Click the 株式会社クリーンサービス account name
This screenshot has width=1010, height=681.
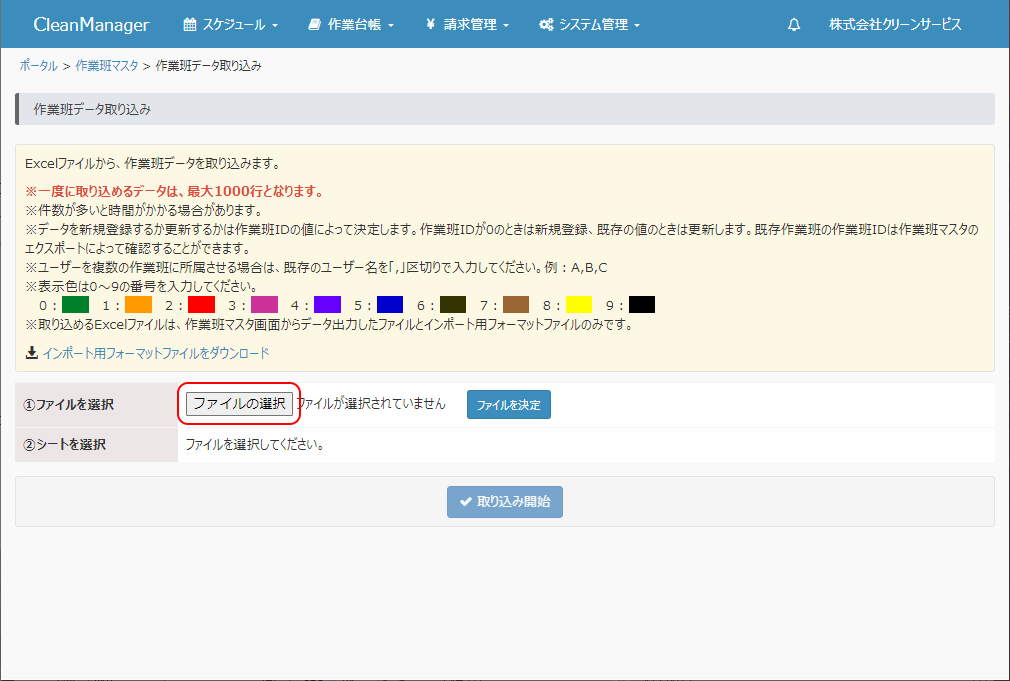pyautogui.click(x=895, y=24)
